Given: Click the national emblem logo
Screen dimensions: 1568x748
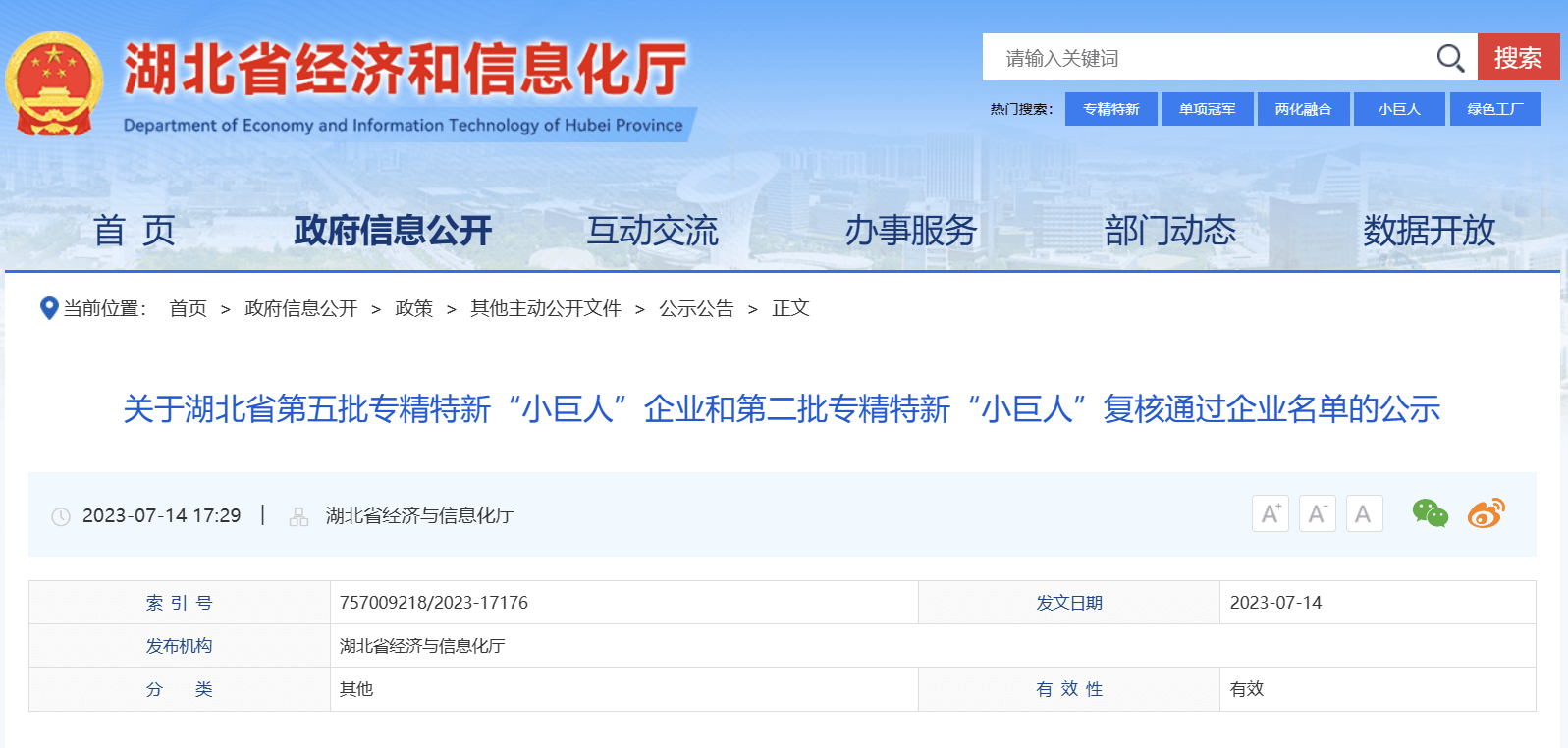Looking at the screenshot, I should (54, 84).
